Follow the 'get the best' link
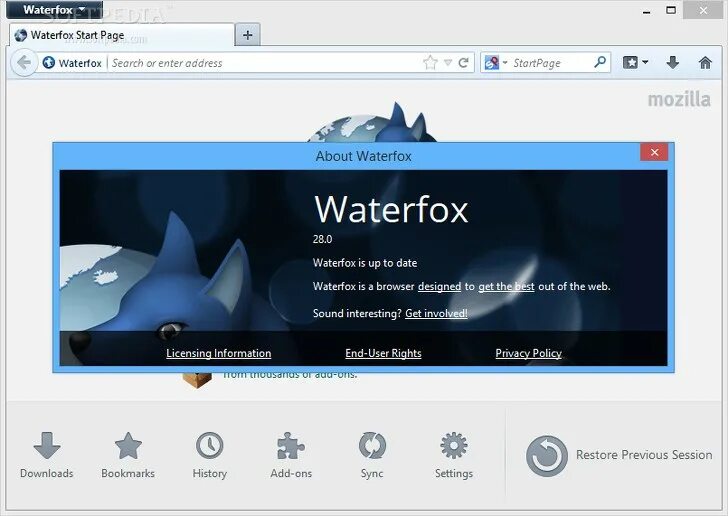This screenshot has height=516, width=728. pyautogui.click(x=506, y=287)
